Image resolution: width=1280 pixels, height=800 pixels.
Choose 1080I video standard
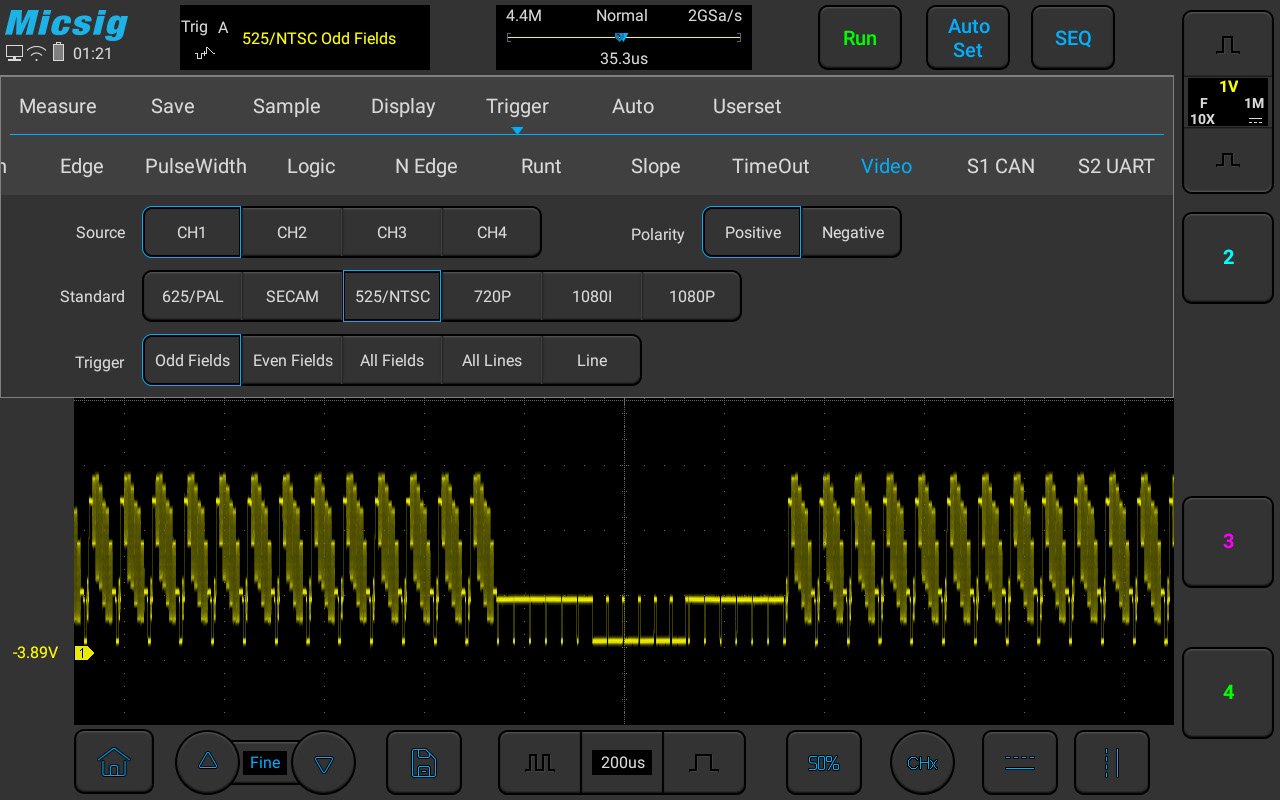click(x=592, y=296)
